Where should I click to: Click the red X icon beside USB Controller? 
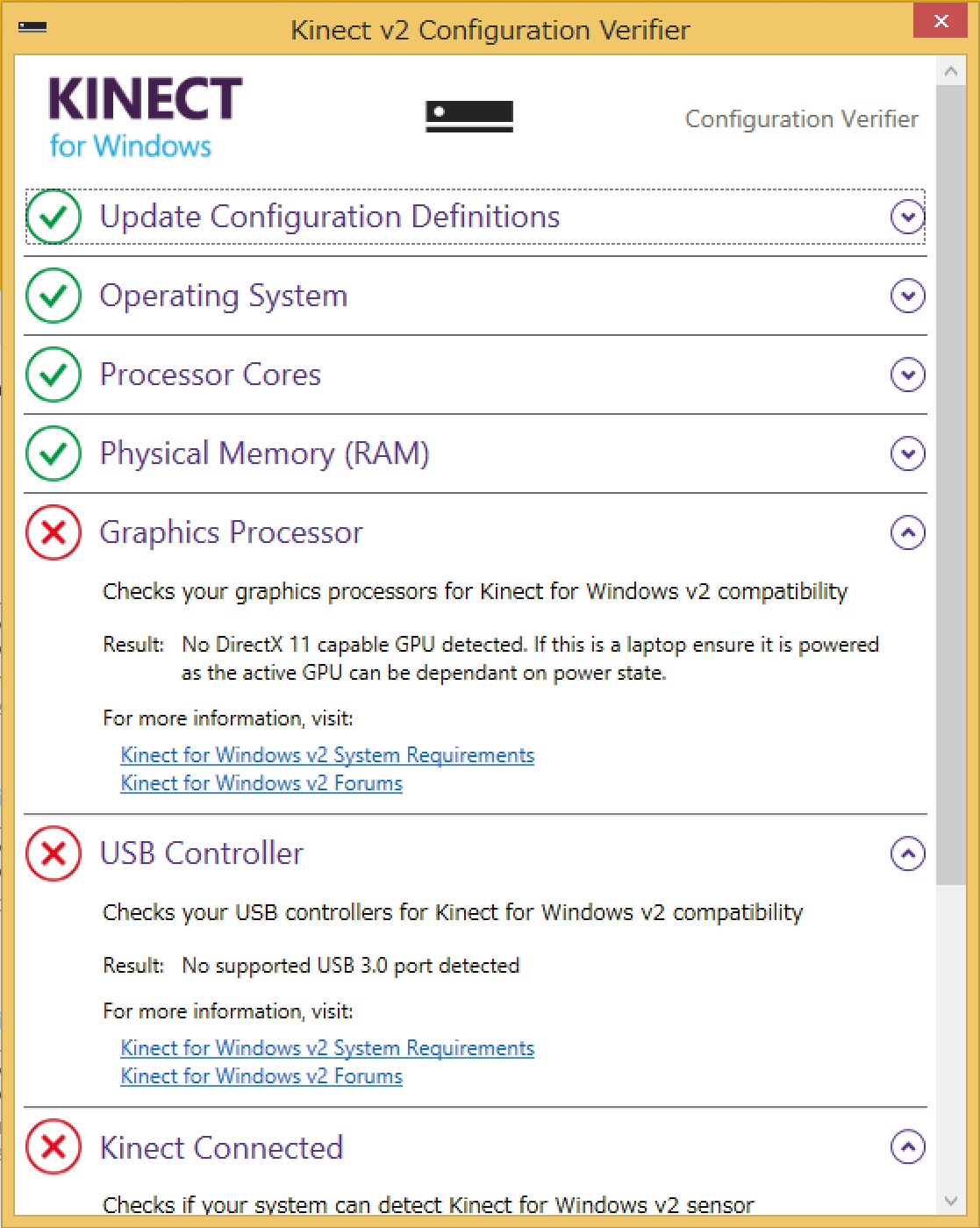click(54, 853)
